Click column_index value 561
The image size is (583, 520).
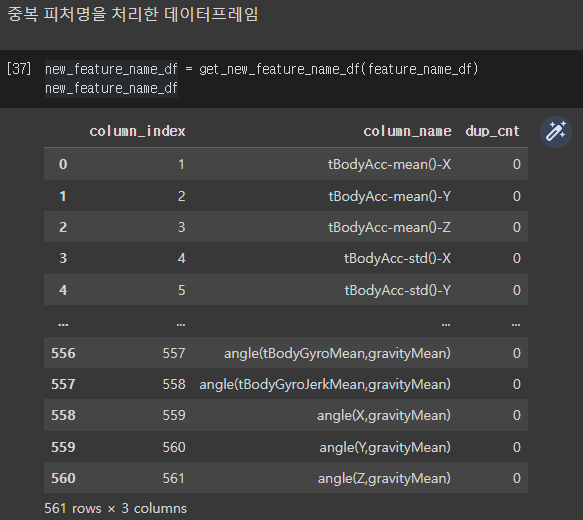point(174,478)
